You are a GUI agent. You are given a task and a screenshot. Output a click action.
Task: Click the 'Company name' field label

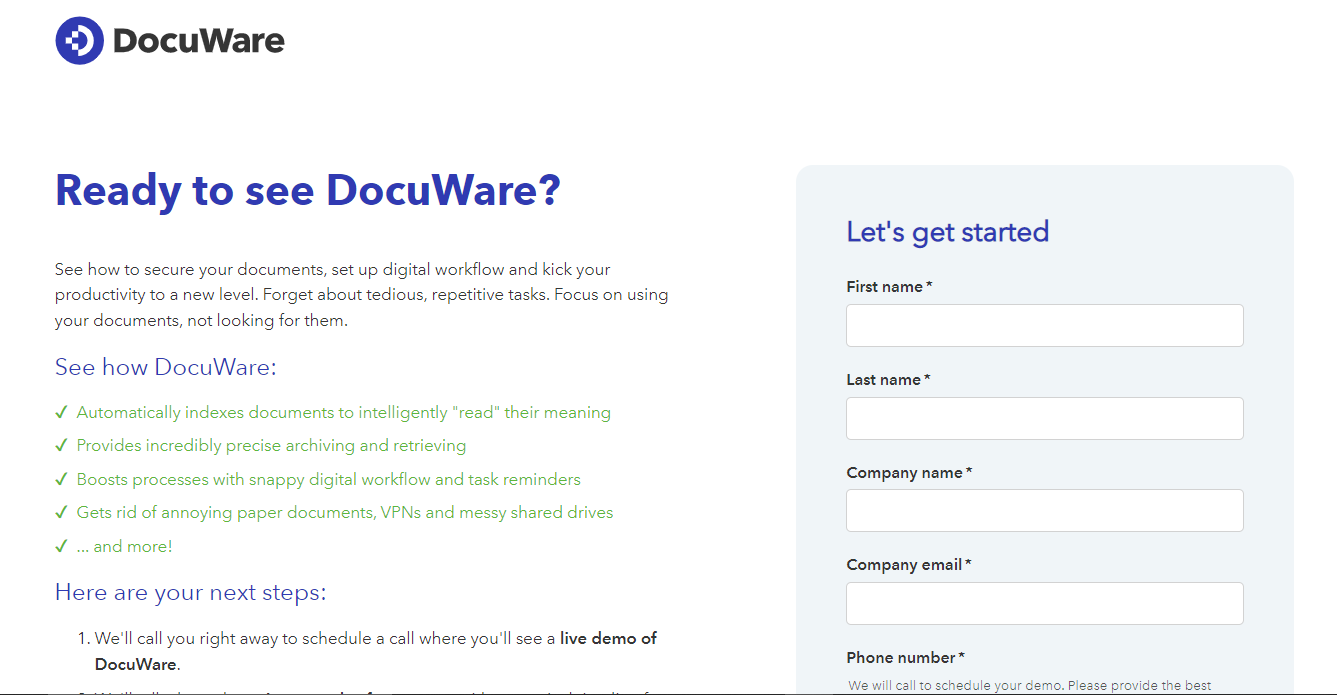click(909, 473)
